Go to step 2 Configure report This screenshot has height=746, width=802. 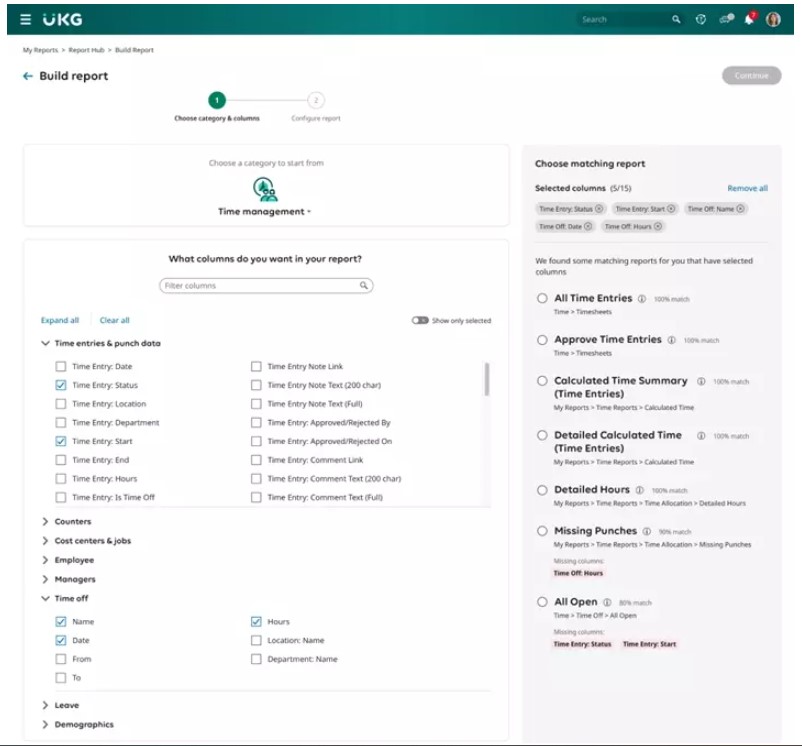coord(316,100)
